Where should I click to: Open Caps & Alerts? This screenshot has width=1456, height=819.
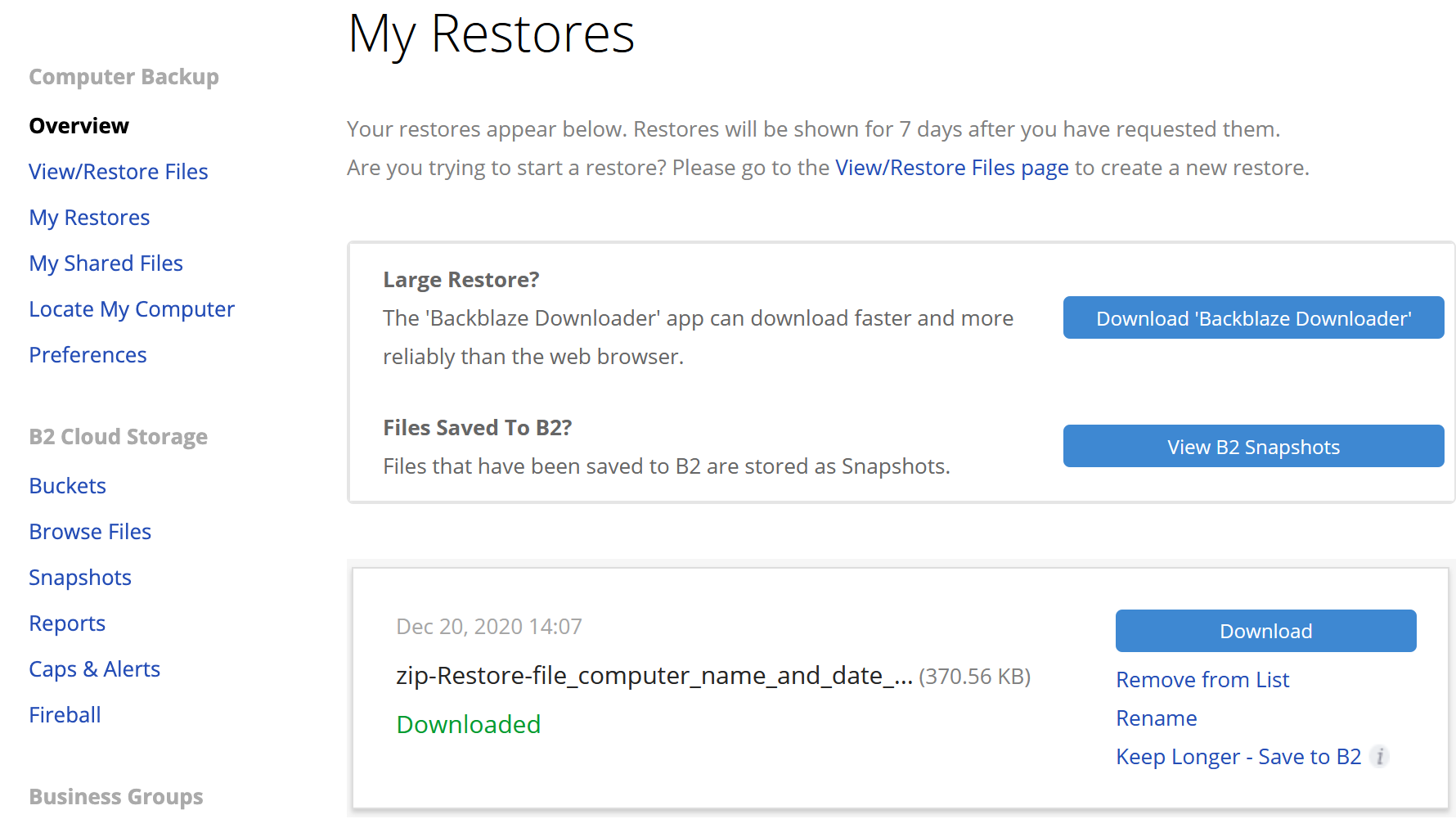[94, 669]
